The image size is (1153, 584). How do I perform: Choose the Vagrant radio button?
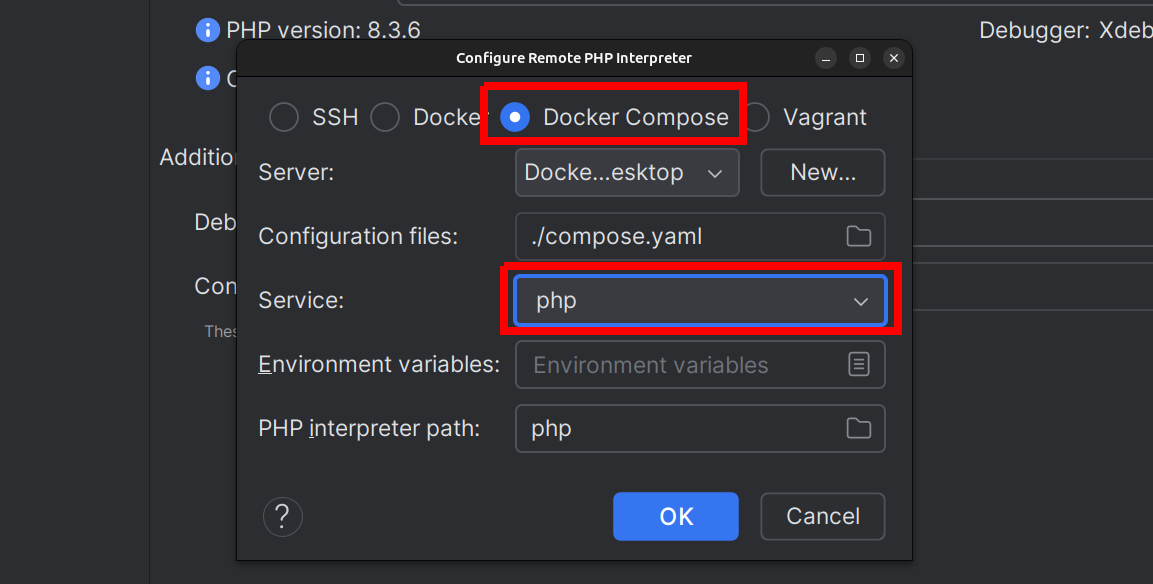[x=757, y=117]
